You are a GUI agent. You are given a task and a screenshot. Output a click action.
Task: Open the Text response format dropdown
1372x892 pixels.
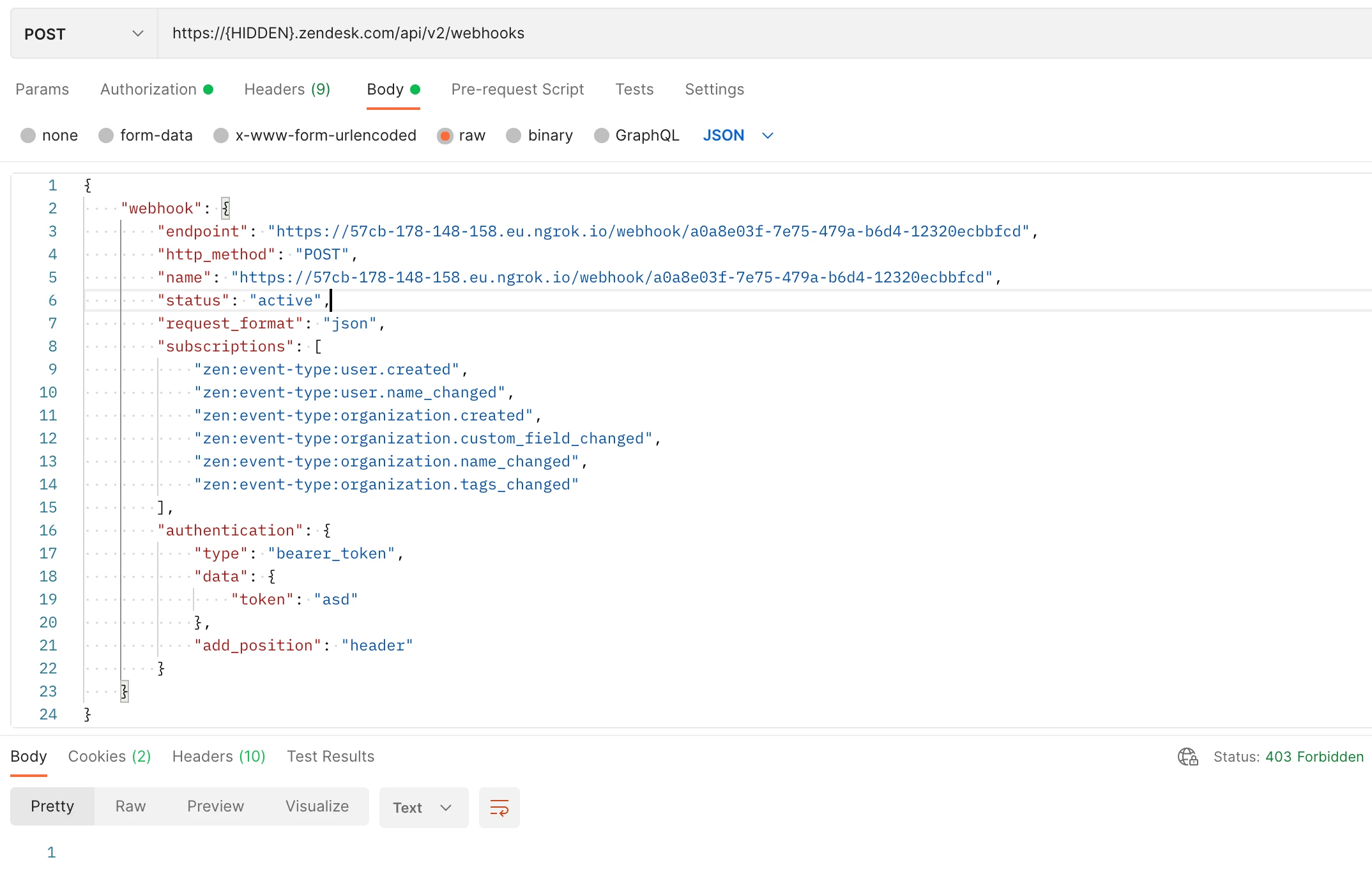423,808
